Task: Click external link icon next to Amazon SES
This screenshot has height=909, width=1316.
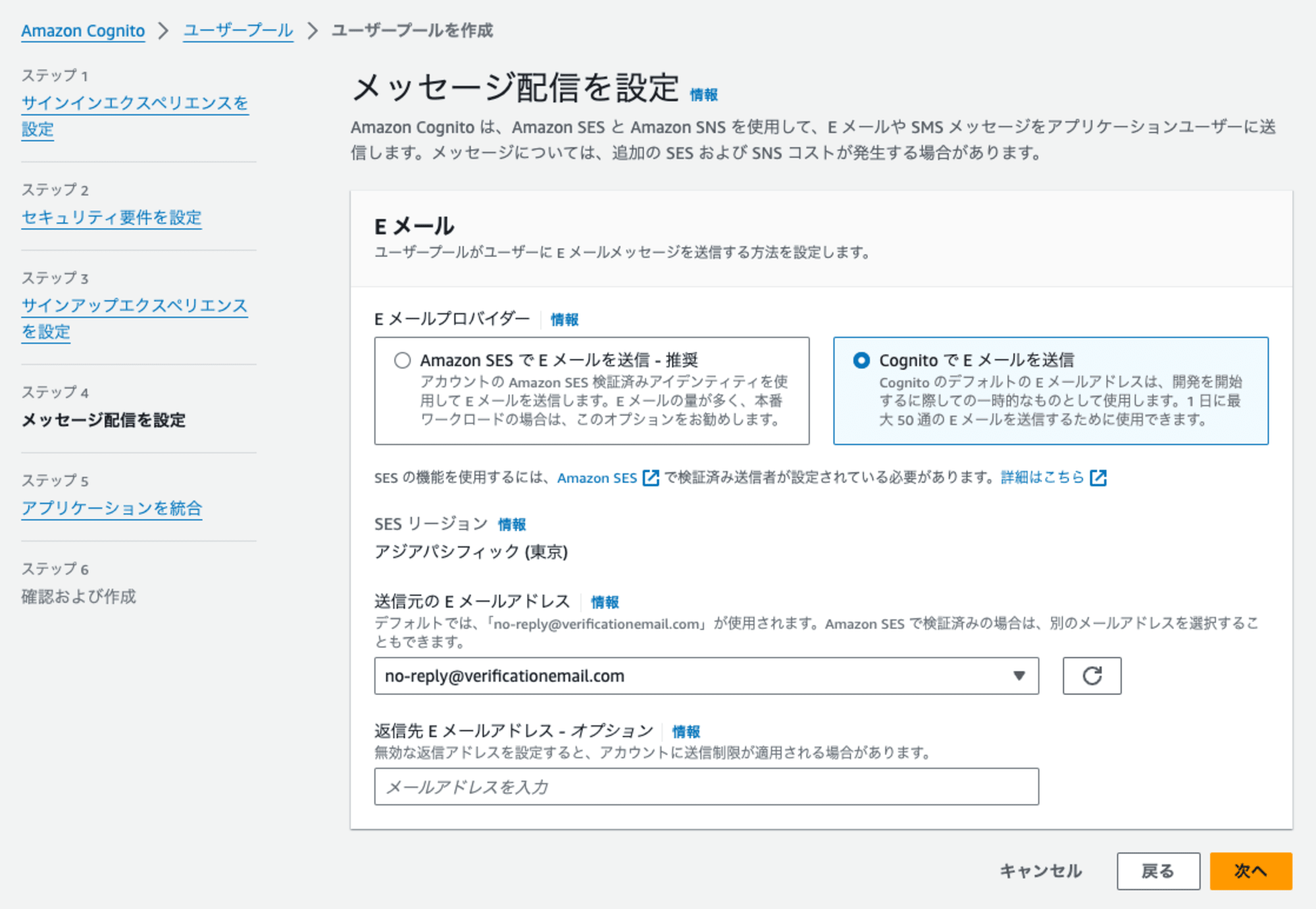Action: (x=651, y=478)
